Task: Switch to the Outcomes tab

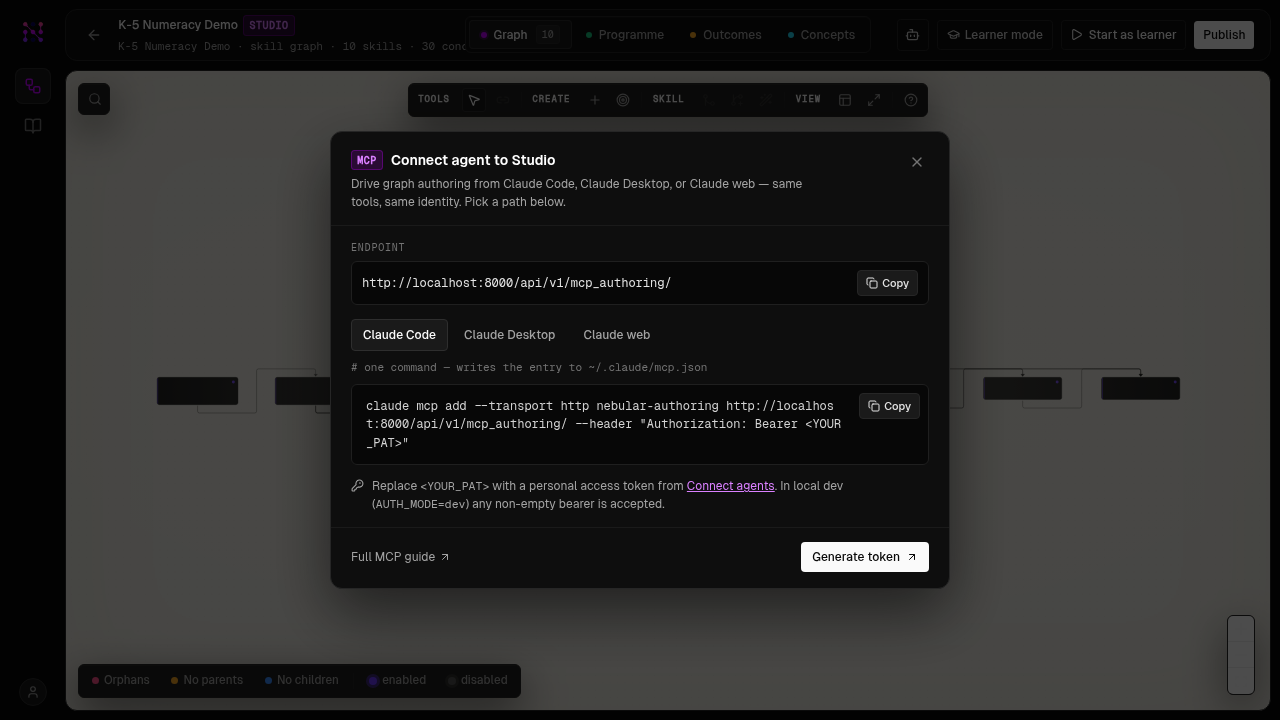Action: [725, 35]
